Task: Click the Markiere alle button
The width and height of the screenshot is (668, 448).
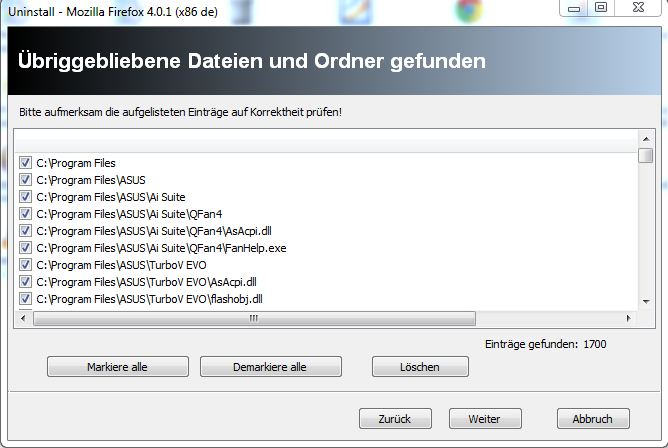Action: coord(118,367)
